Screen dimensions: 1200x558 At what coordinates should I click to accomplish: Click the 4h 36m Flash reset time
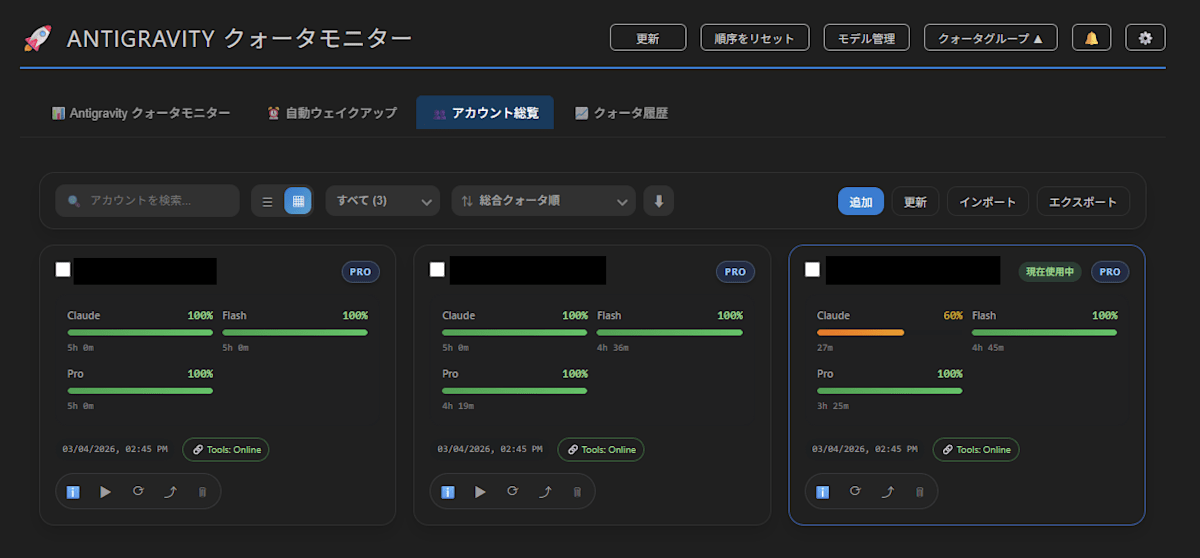pos(611,348)
